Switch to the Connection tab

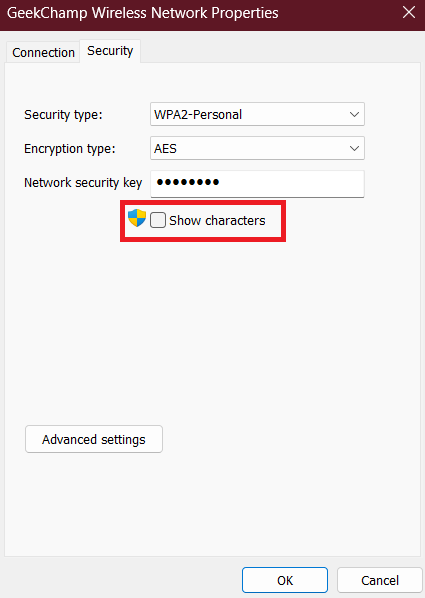click(43, 53)
